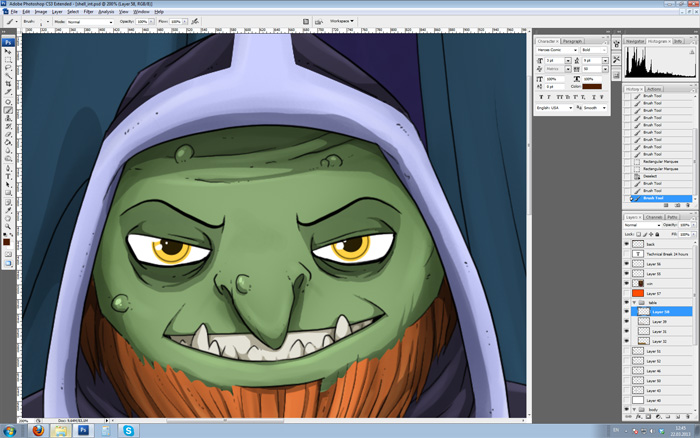Select the Path Selection tool
Image resolution: width=700 pixels, height=438 pixels.
click(x=8, y=184)
